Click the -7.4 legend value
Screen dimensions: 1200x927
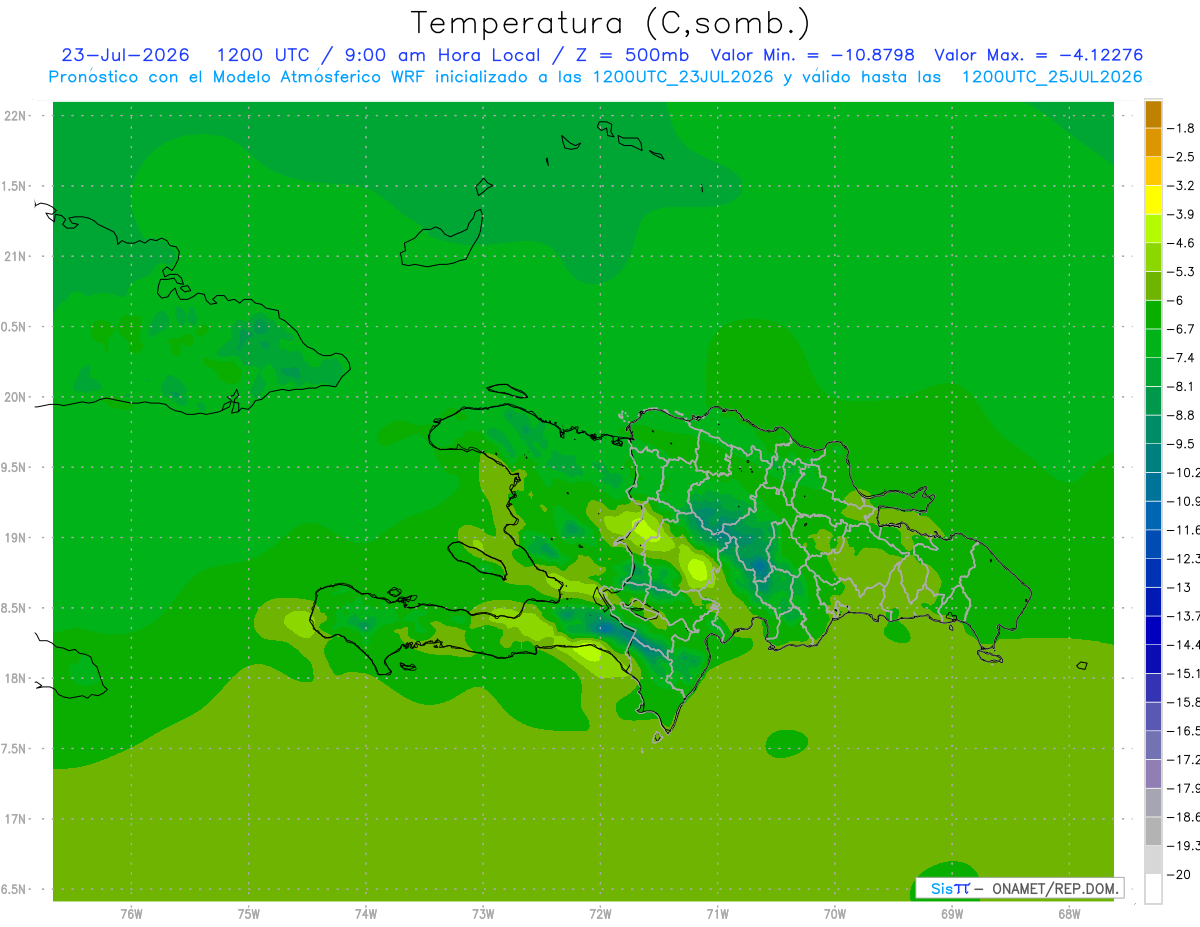click(x=1183, y=358)
